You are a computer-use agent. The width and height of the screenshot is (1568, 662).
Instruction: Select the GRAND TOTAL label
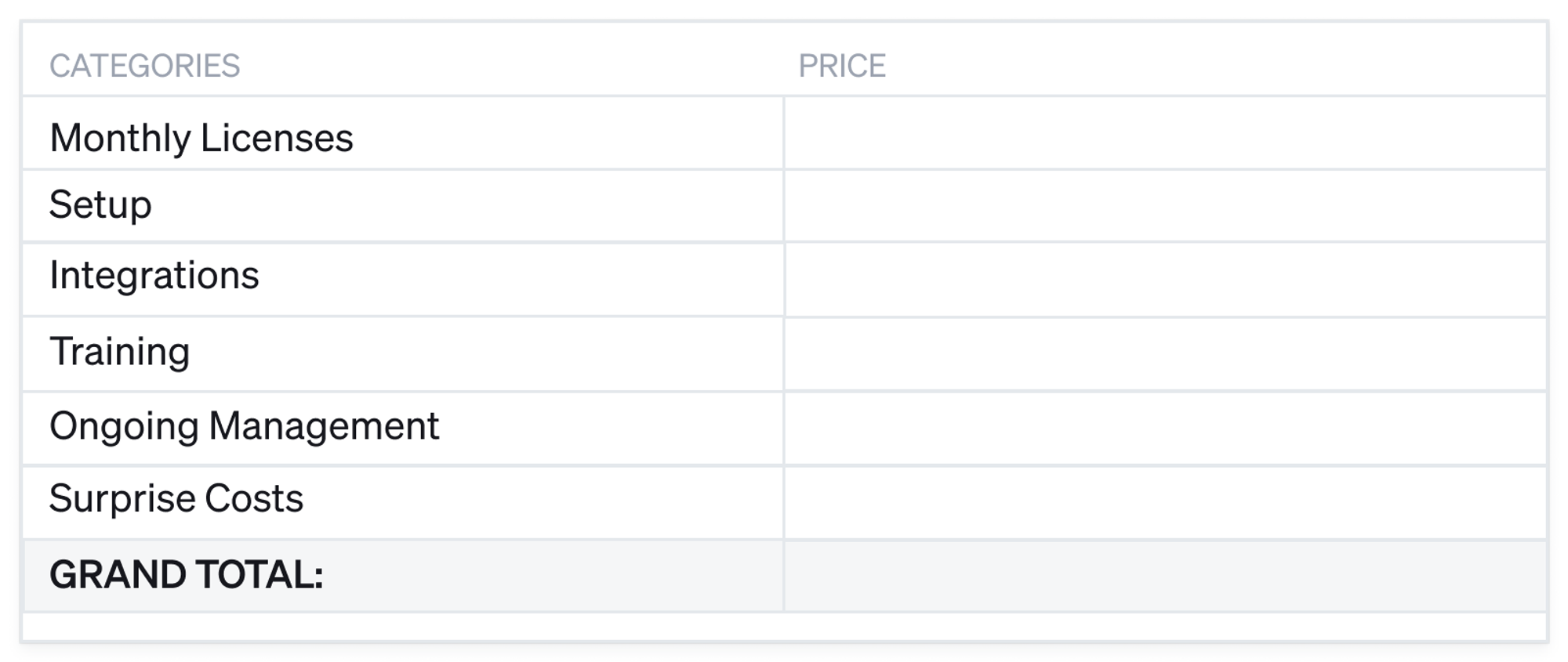pyautogui.click(x=187, y=574)
